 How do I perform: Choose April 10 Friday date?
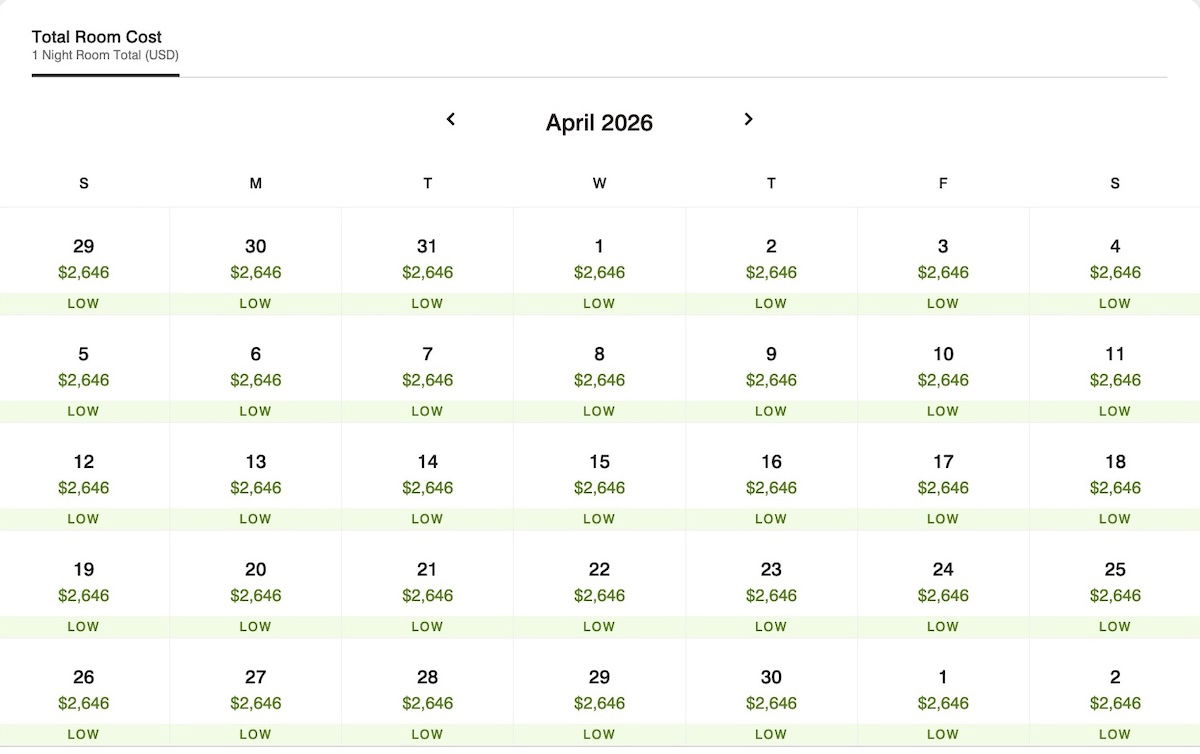click(943, 369)
